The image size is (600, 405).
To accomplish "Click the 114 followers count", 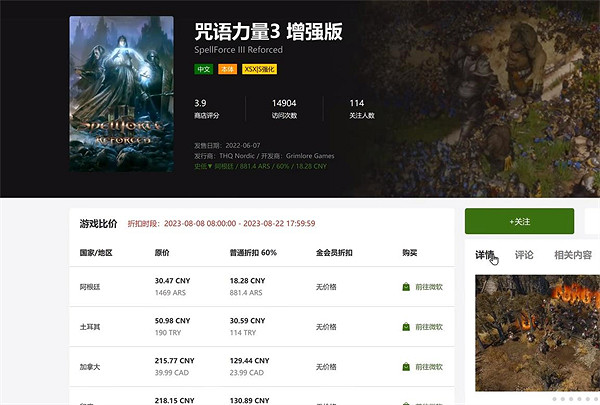I will pos(357,103).
